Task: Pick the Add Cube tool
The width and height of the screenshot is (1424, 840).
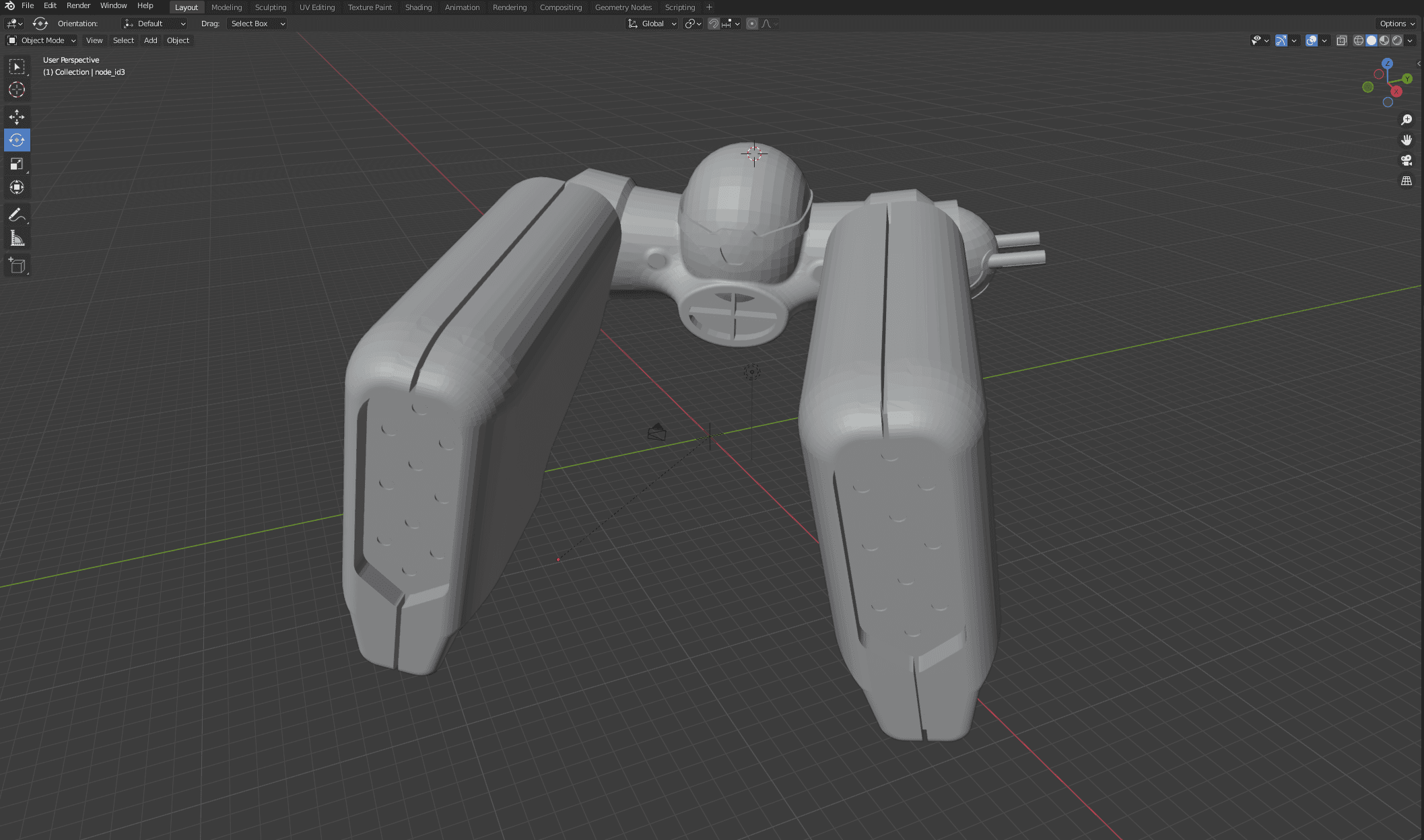Action: click(17, 266)
